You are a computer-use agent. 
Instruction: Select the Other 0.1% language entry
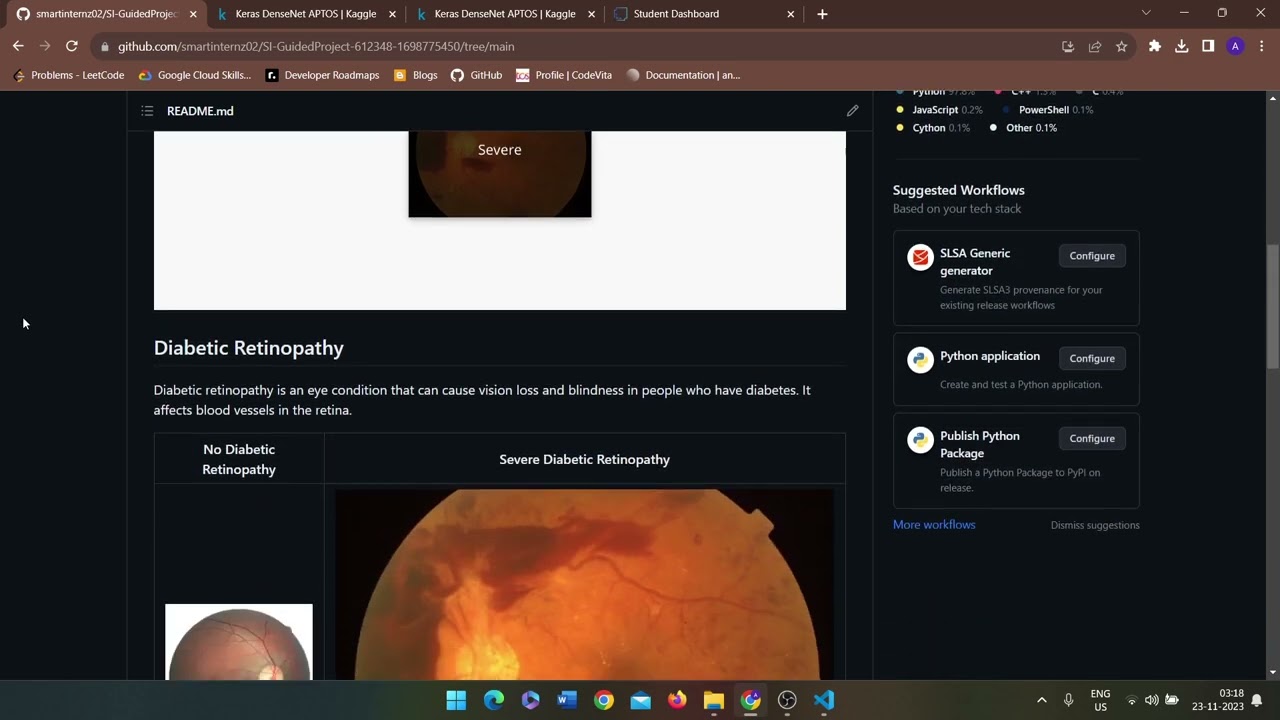tap(1023, 128)
